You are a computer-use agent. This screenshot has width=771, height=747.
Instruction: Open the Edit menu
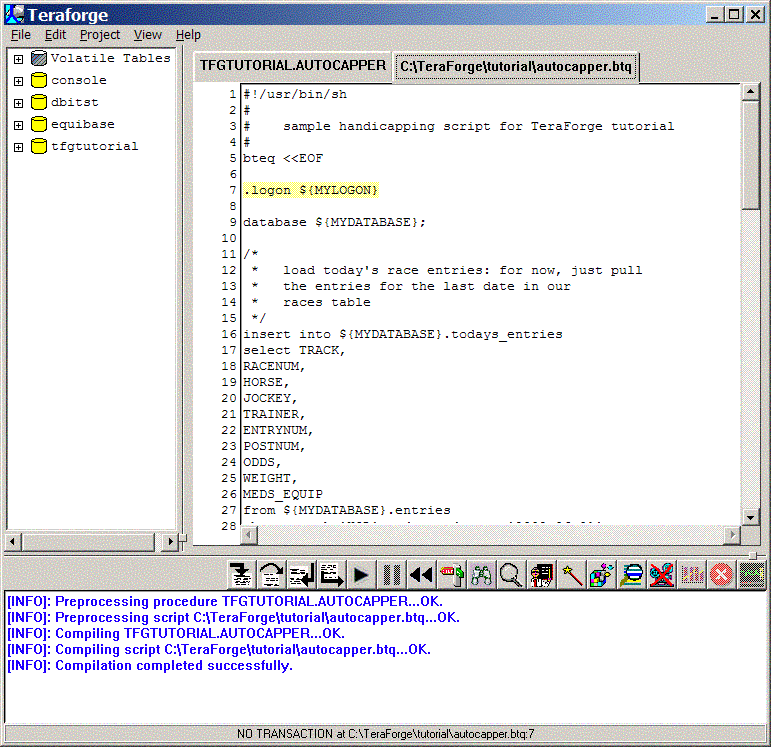pyautogui.click(x=55, y=35)
